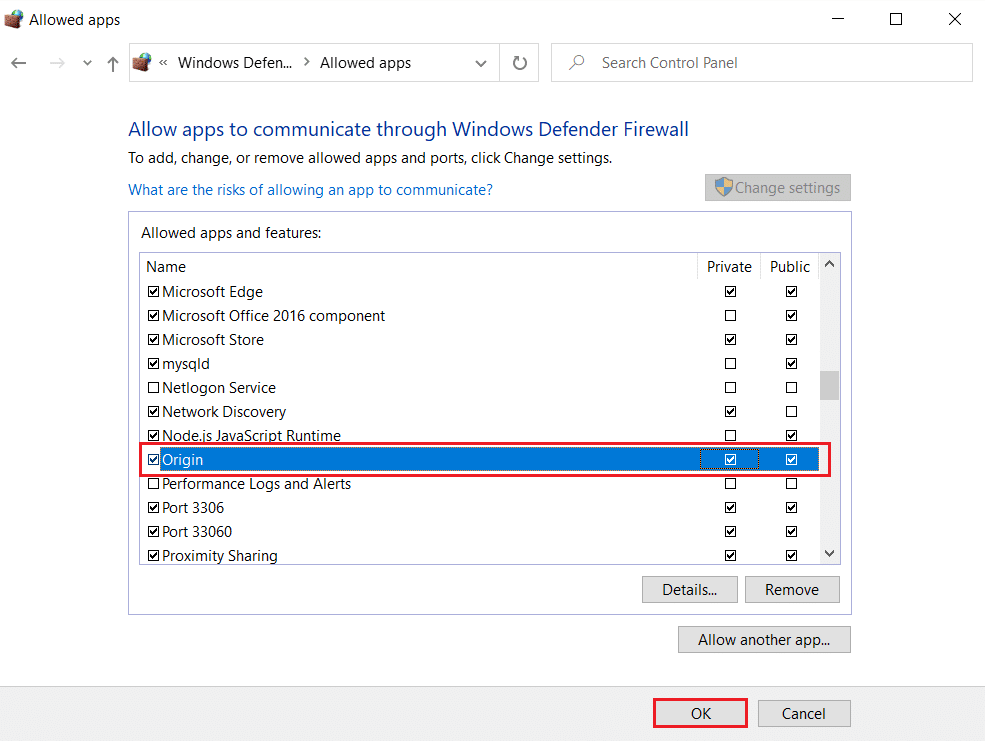Select the Port 33060 row
Image resolution: width=985 pixels, height=741 pixels.
[479, 531]
